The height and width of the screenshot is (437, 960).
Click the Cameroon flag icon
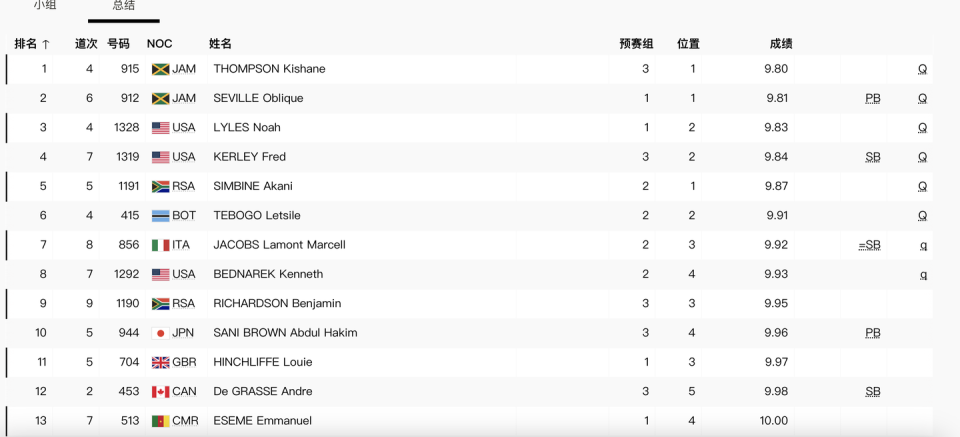[x=160, y=421]
